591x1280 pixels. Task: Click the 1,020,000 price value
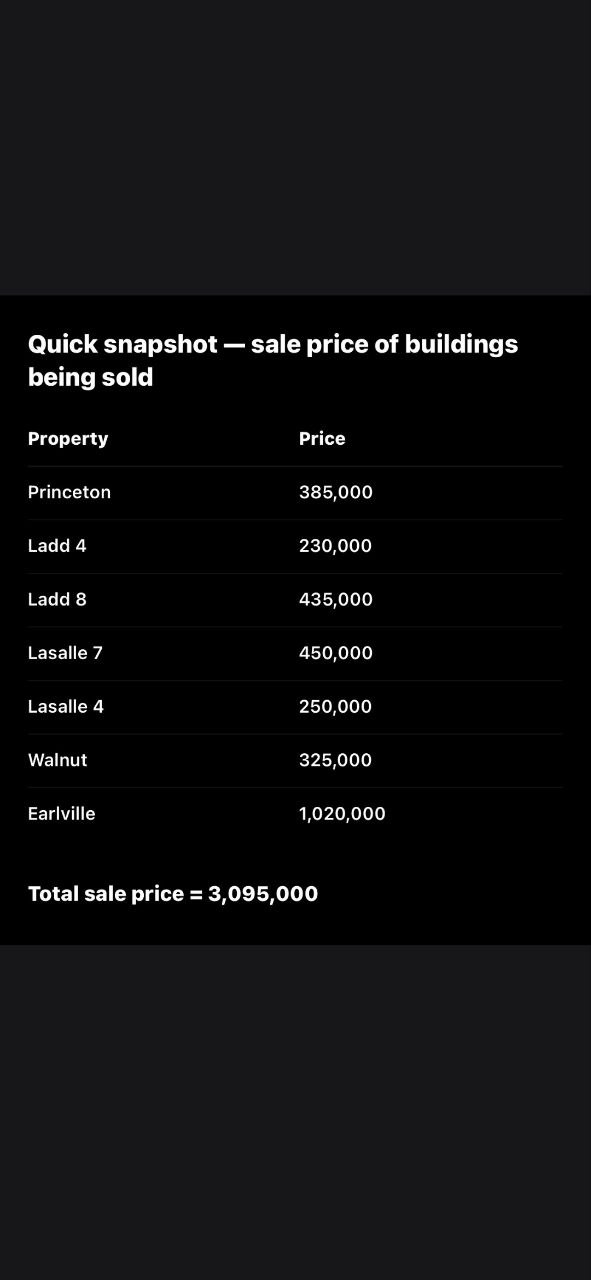(342, 814)
